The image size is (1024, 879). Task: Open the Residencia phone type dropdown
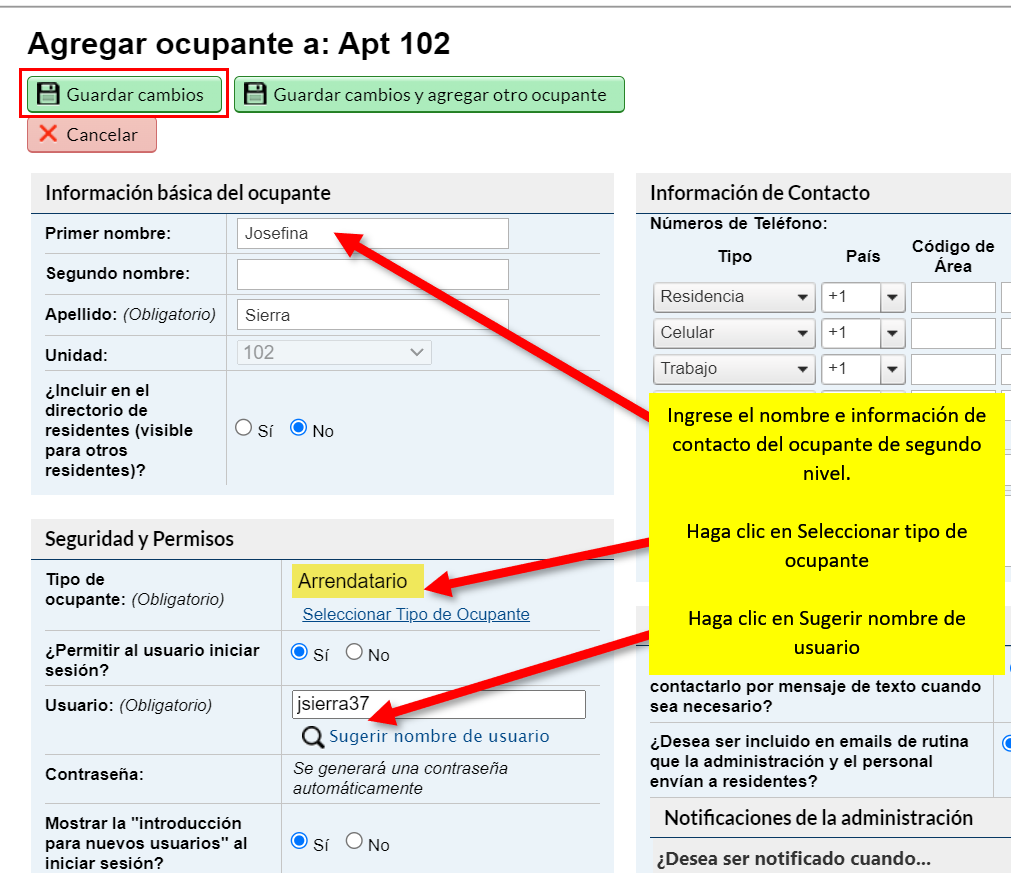pyautogui.click(x=734, y=297)
